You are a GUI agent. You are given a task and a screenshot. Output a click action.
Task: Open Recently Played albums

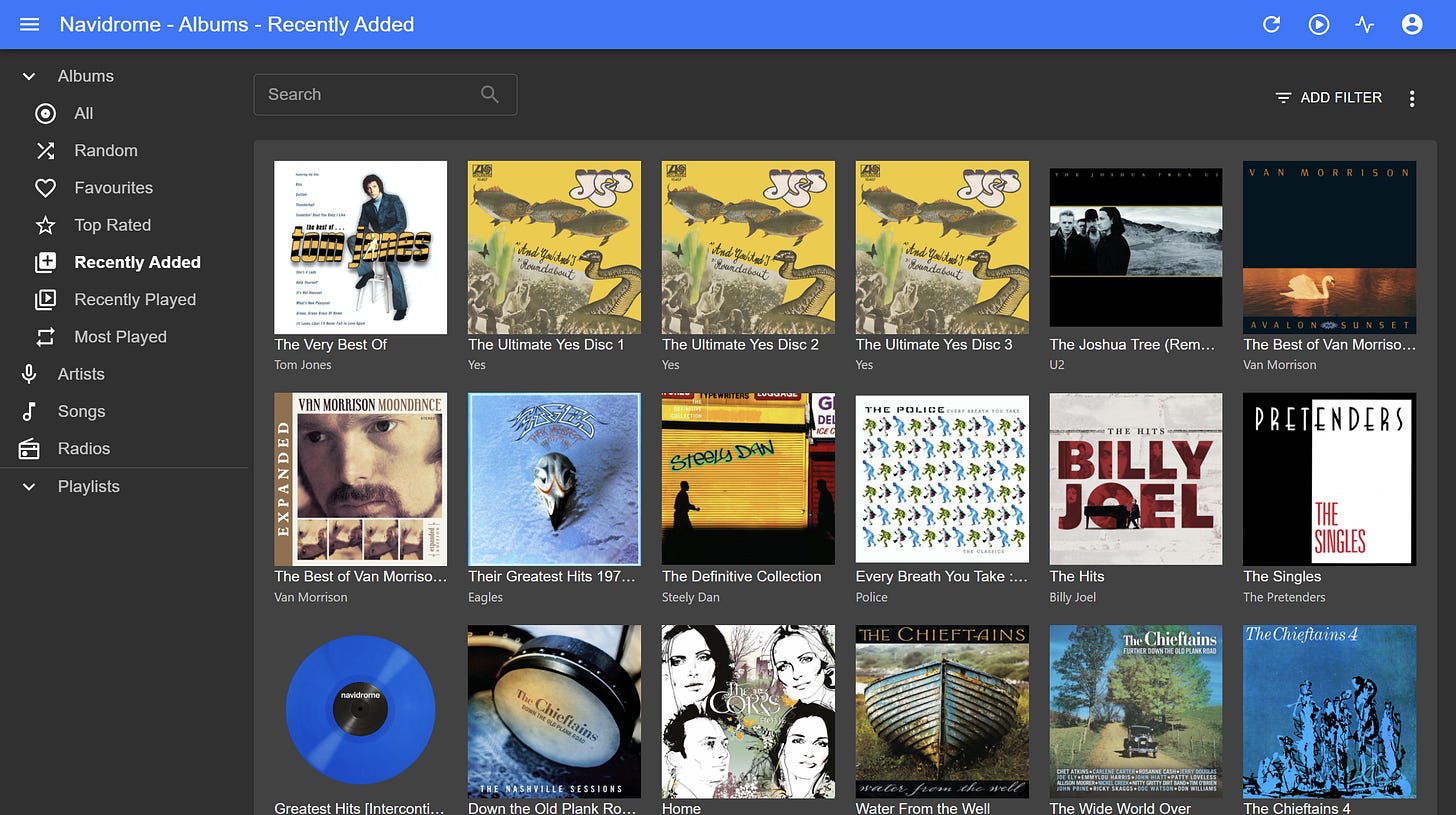(135, 300)
